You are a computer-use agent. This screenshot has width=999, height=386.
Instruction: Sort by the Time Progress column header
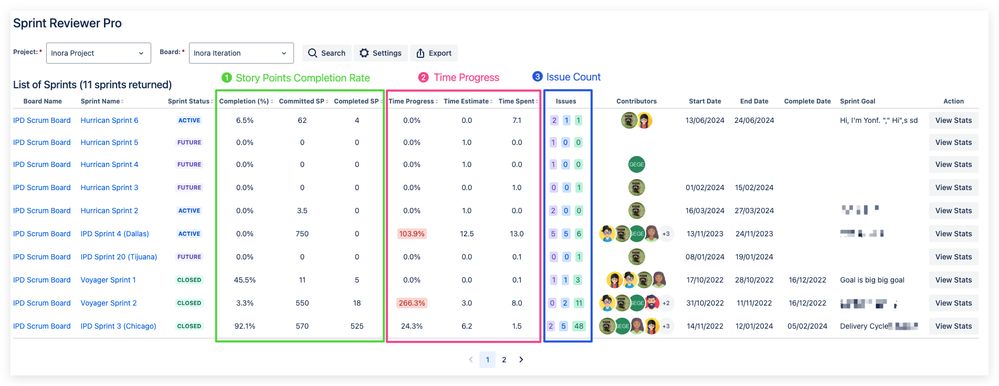pos(413,101)
